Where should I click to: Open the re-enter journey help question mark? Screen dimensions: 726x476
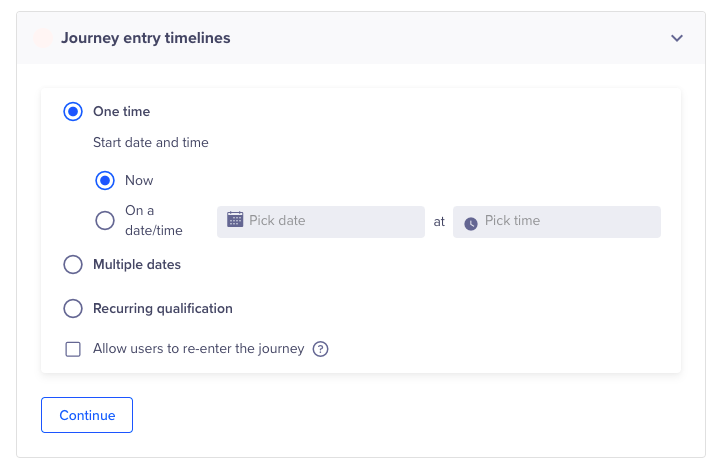321,349
